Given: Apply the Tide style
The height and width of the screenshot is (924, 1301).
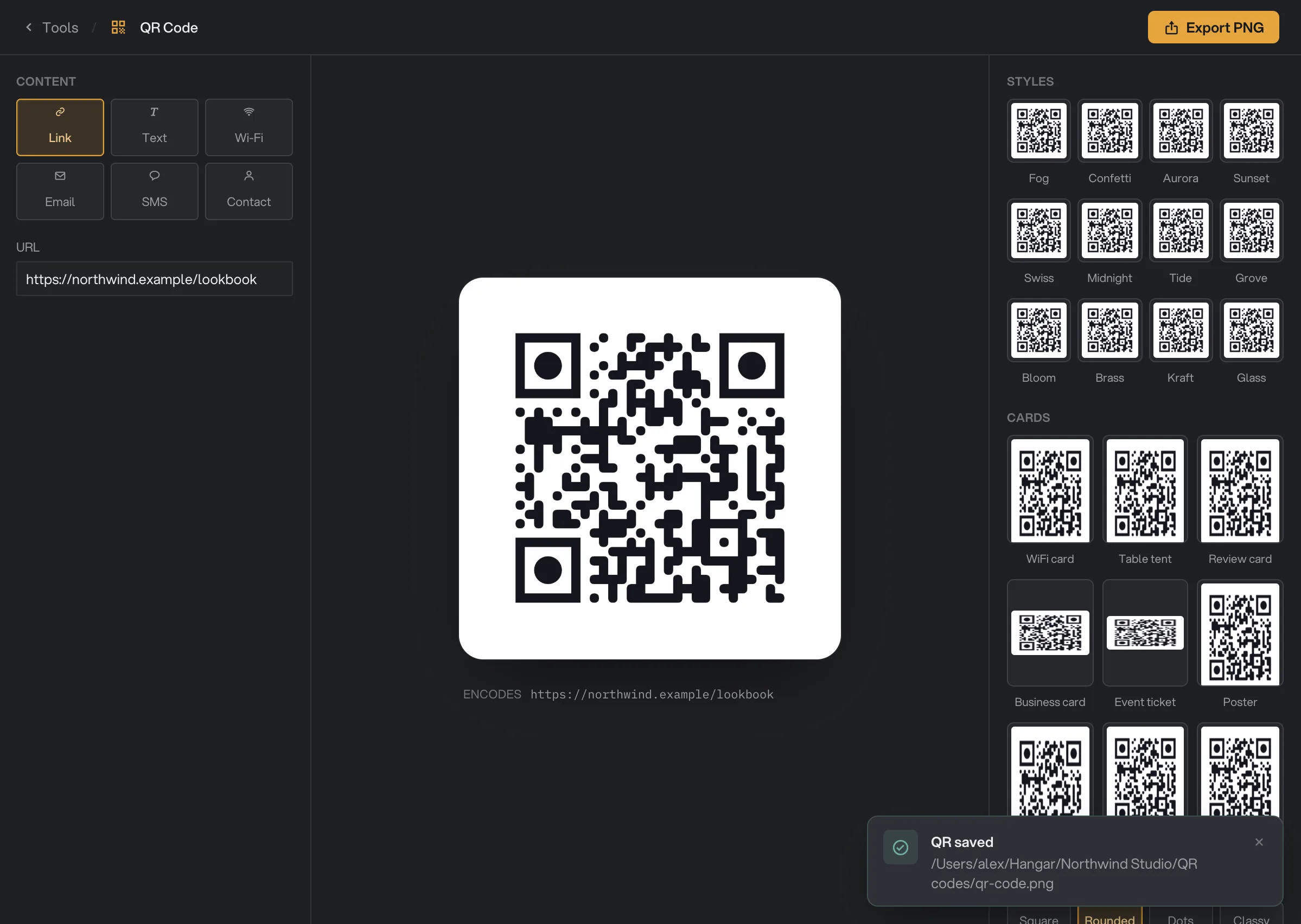Looking at the screenshot, I should tap(1181, 230).
